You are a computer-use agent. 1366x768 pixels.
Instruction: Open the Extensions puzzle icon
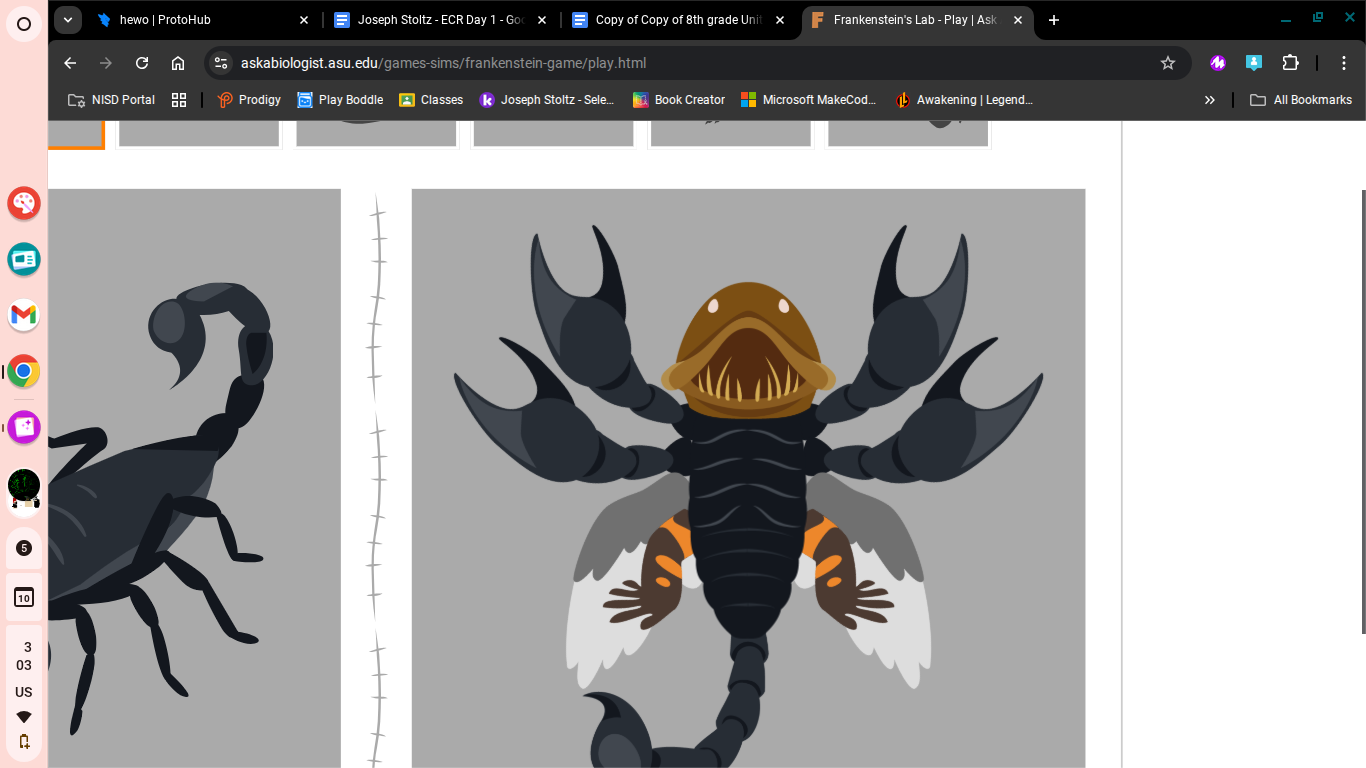[1290, 62]
